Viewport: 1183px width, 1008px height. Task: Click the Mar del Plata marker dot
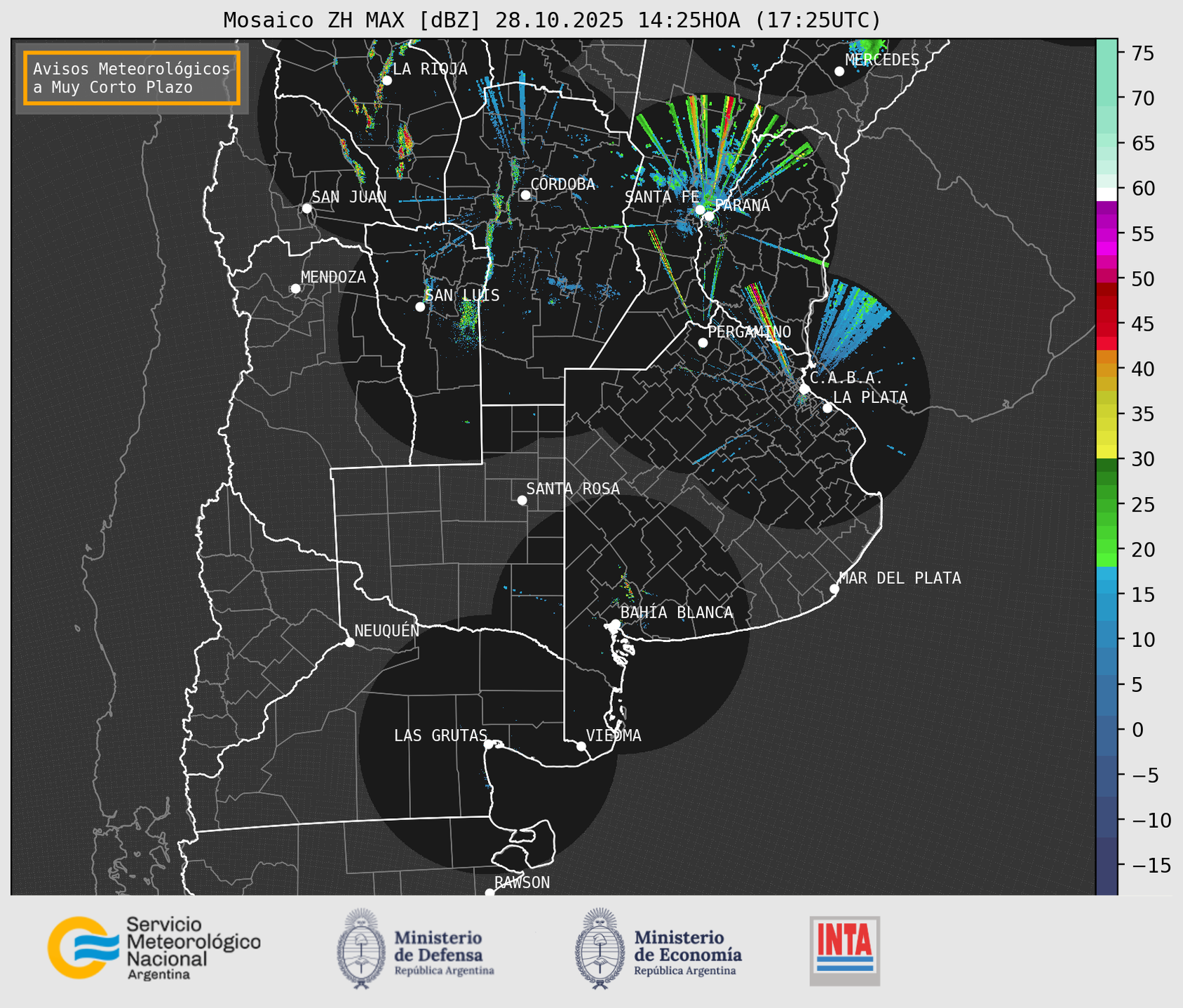(x=834, y=589)
